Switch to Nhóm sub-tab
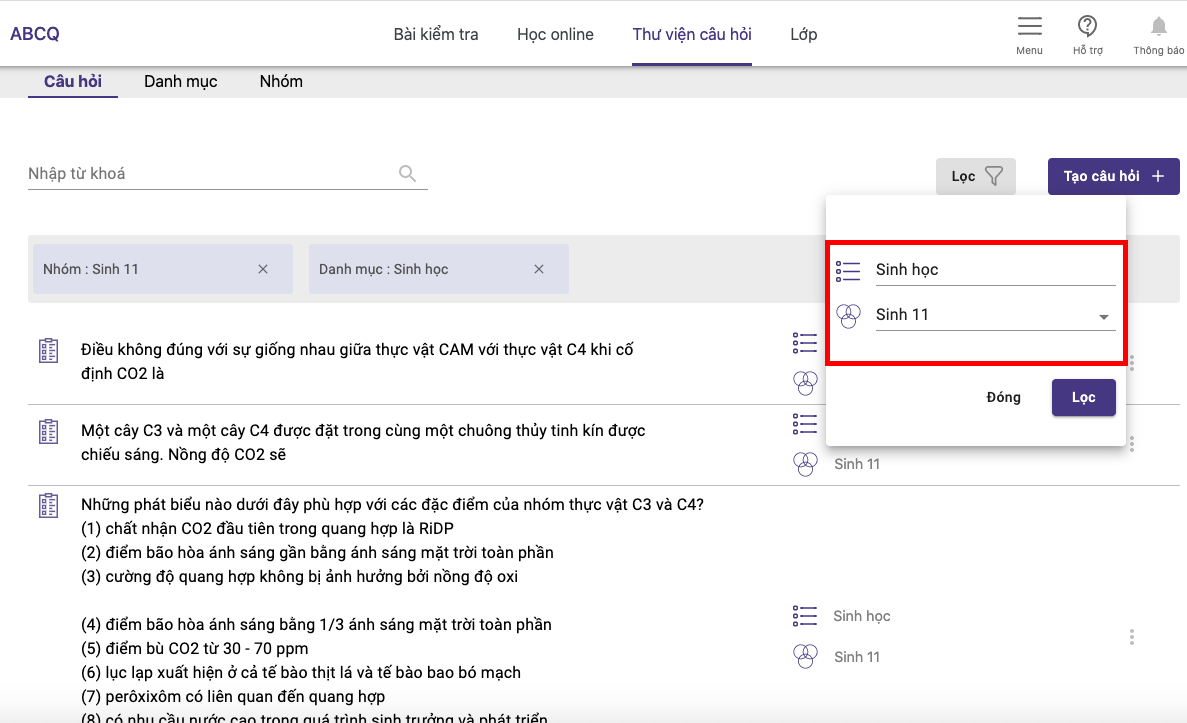The image size is (1187, 723). 281,81
